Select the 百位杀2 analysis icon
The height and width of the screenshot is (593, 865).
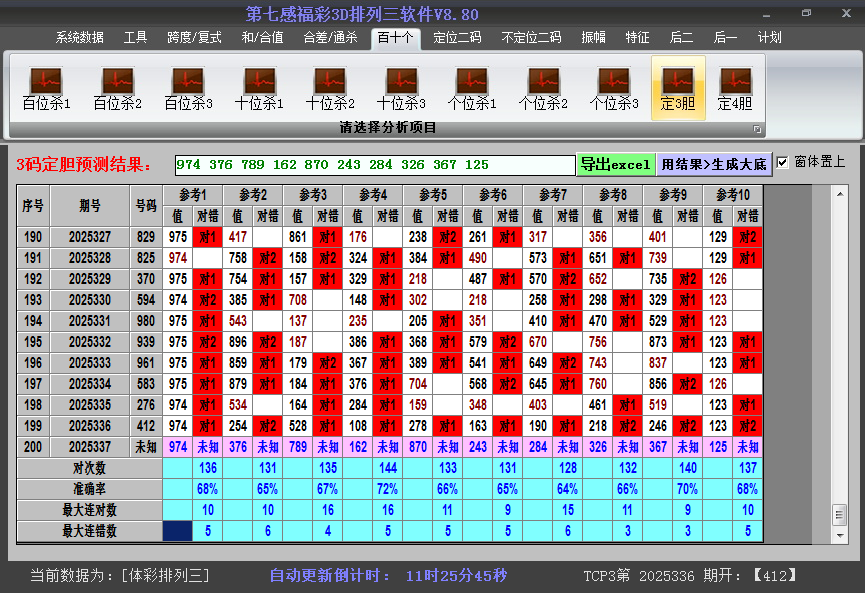point(117,88)
